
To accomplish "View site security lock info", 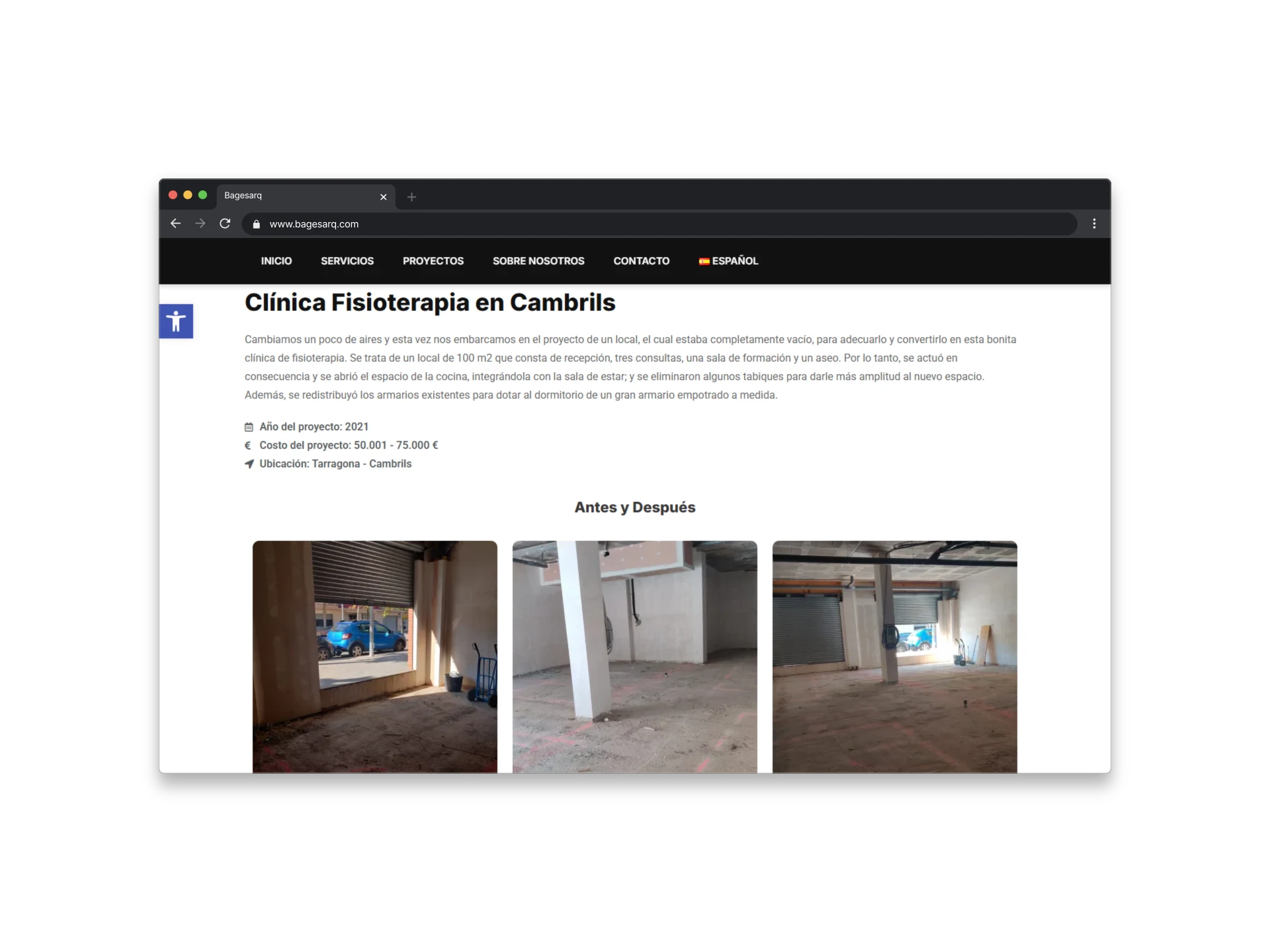I will pyautogui.click(x=257, y=224).
